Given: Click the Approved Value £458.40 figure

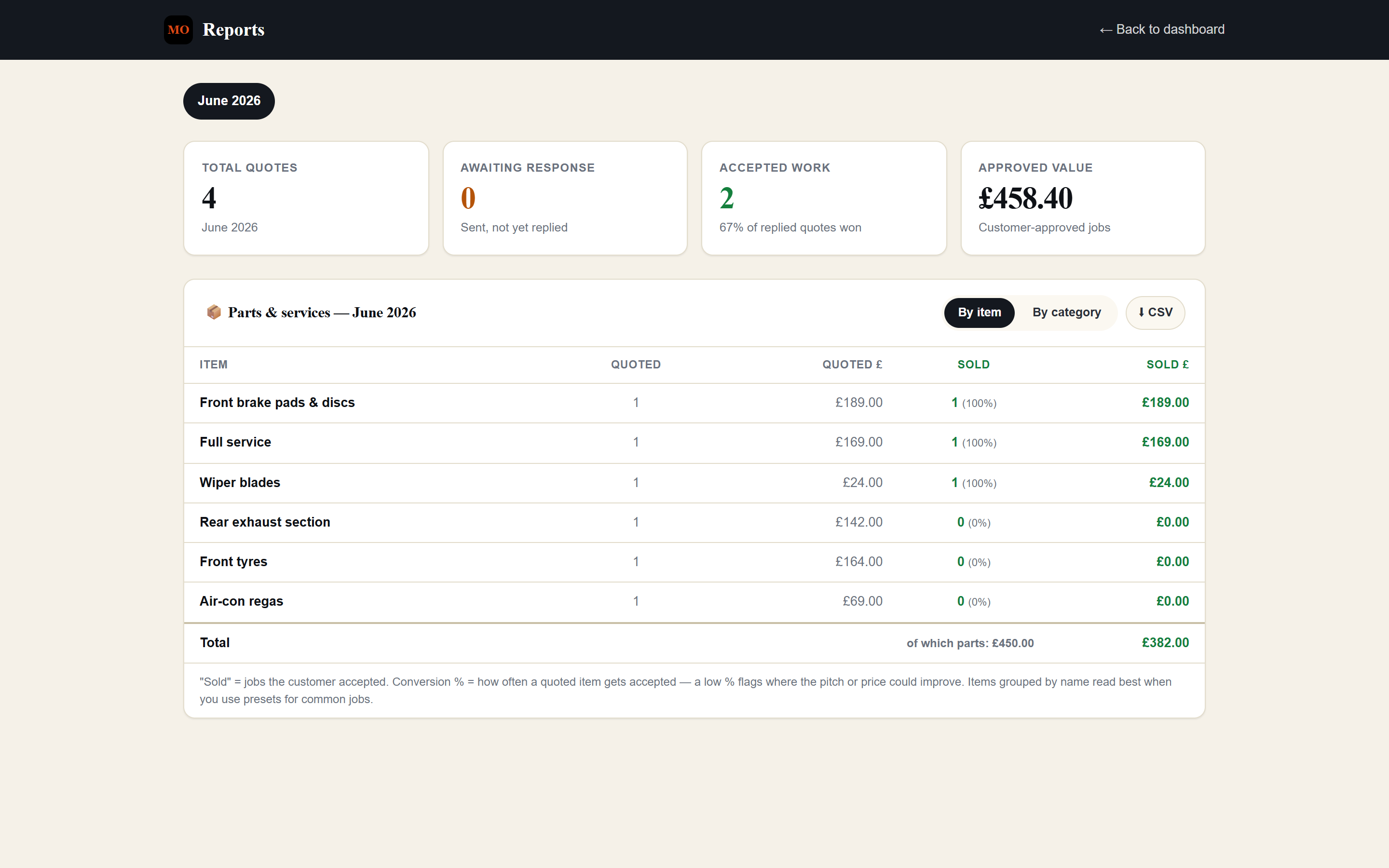Looking at the screenshot, I should tap(1025, 198).
